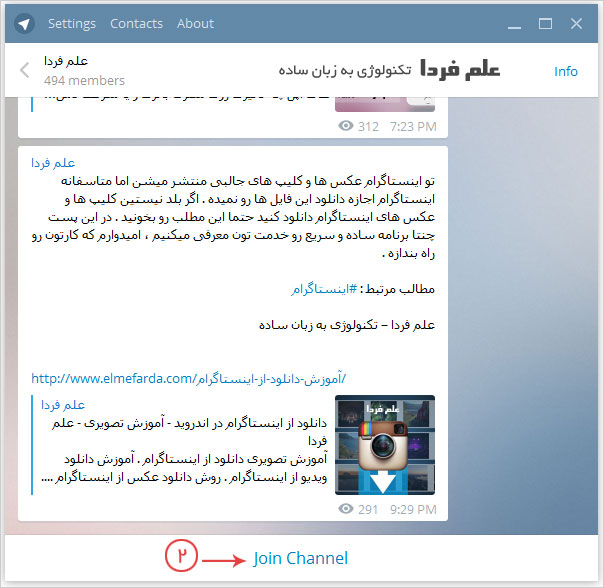Click the link preview site name علم فردا
This screenshot has width=604, height=588.
[63, 405]
